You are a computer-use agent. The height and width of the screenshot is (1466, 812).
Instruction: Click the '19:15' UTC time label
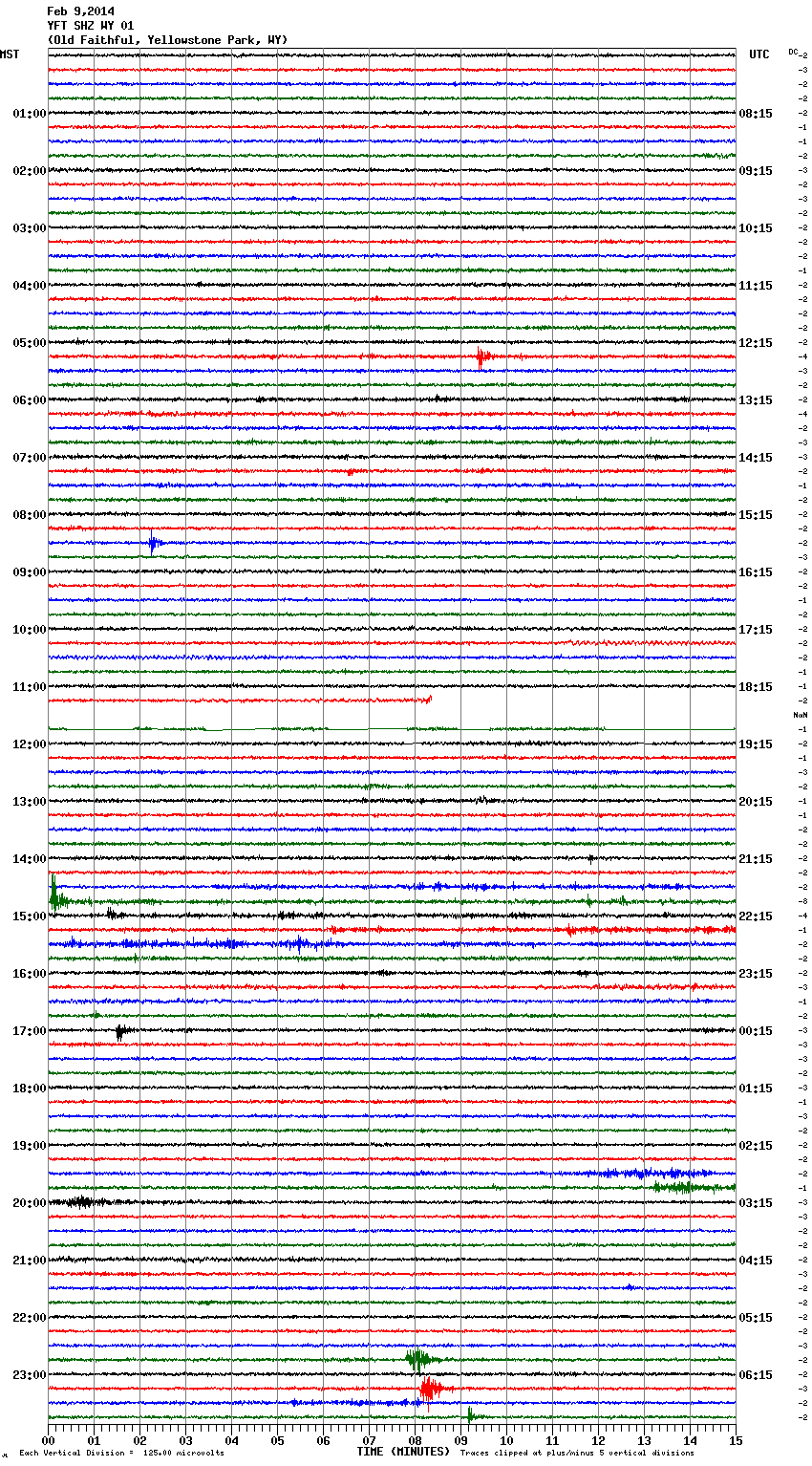tap(756, 744)
